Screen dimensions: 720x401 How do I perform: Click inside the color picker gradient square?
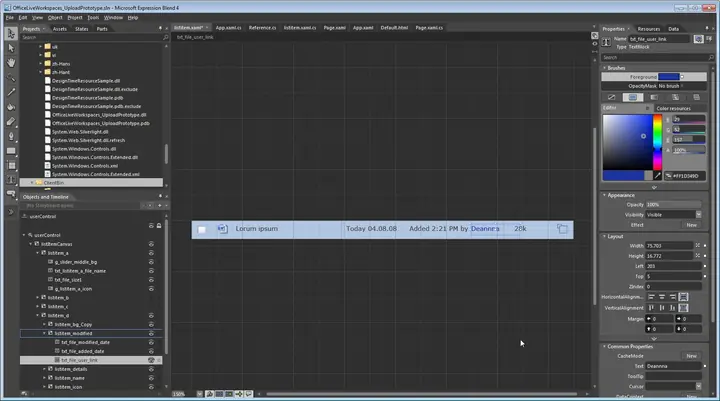627,142
